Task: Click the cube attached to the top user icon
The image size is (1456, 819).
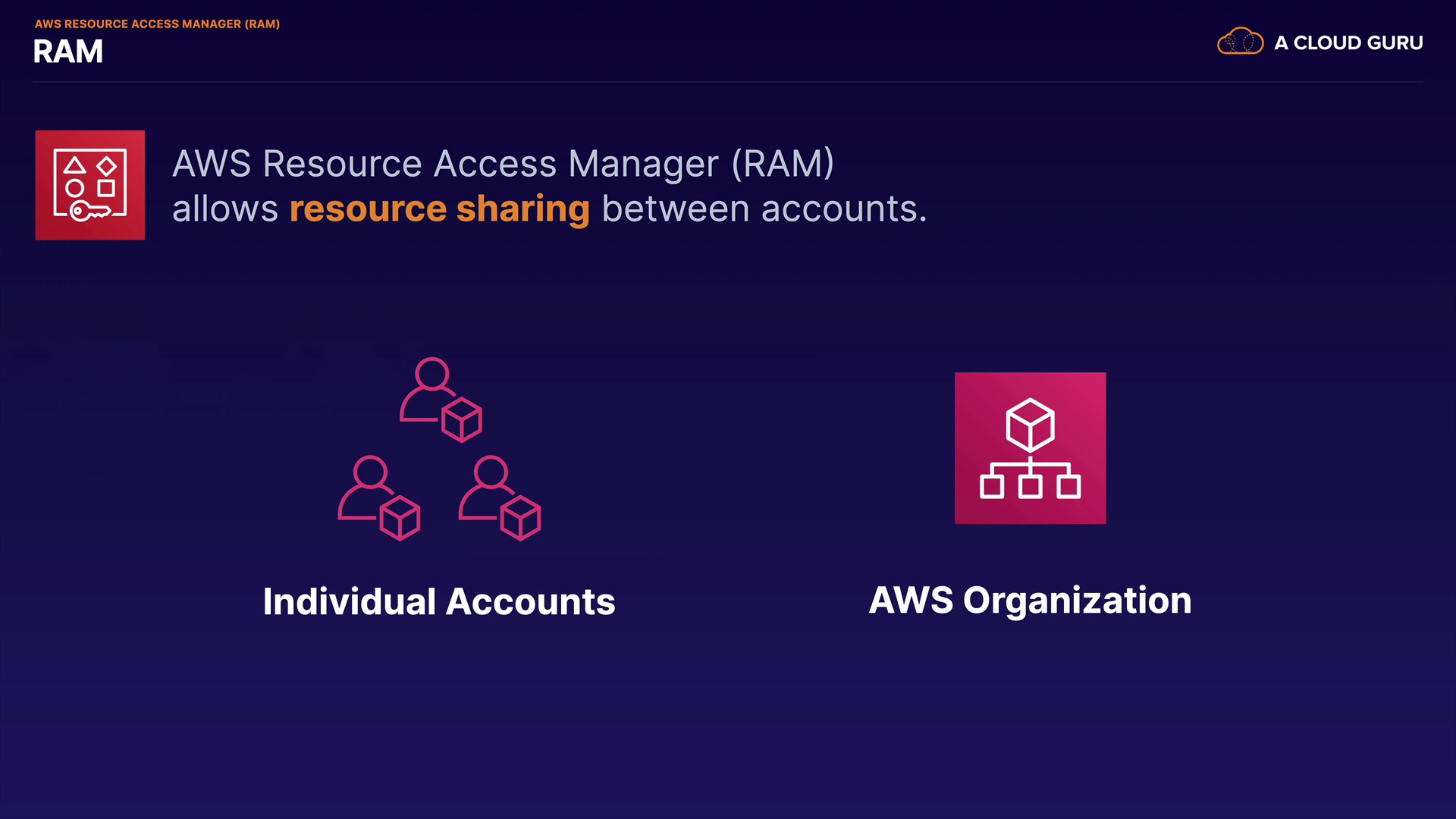Action: 461,420
